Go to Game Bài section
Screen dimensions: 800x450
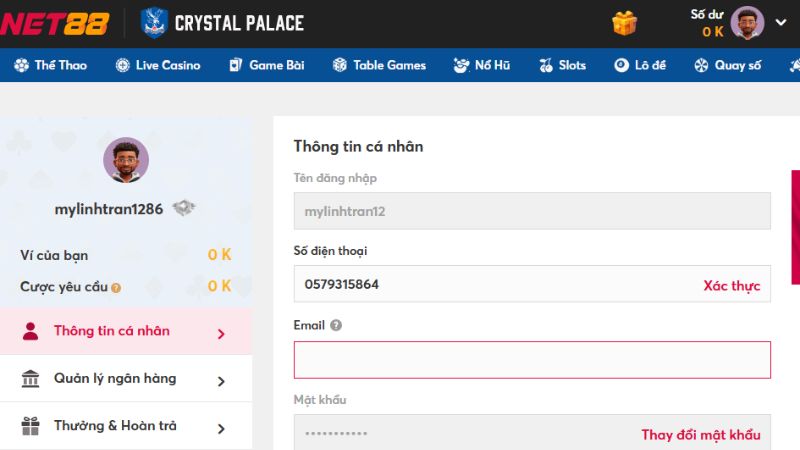[266, 65]
